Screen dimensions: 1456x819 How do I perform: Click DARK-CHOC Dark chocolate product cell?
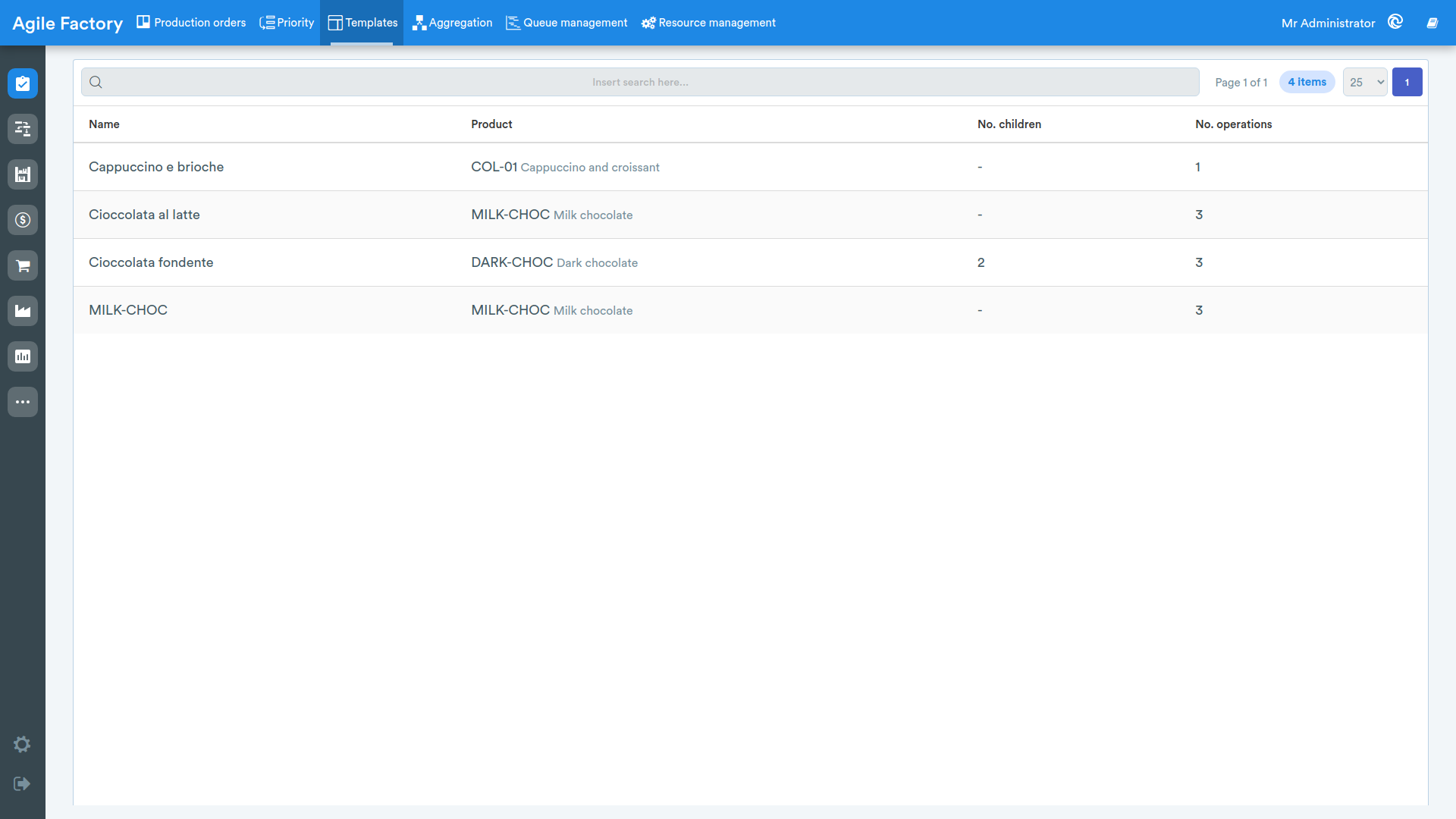[554, 262]
